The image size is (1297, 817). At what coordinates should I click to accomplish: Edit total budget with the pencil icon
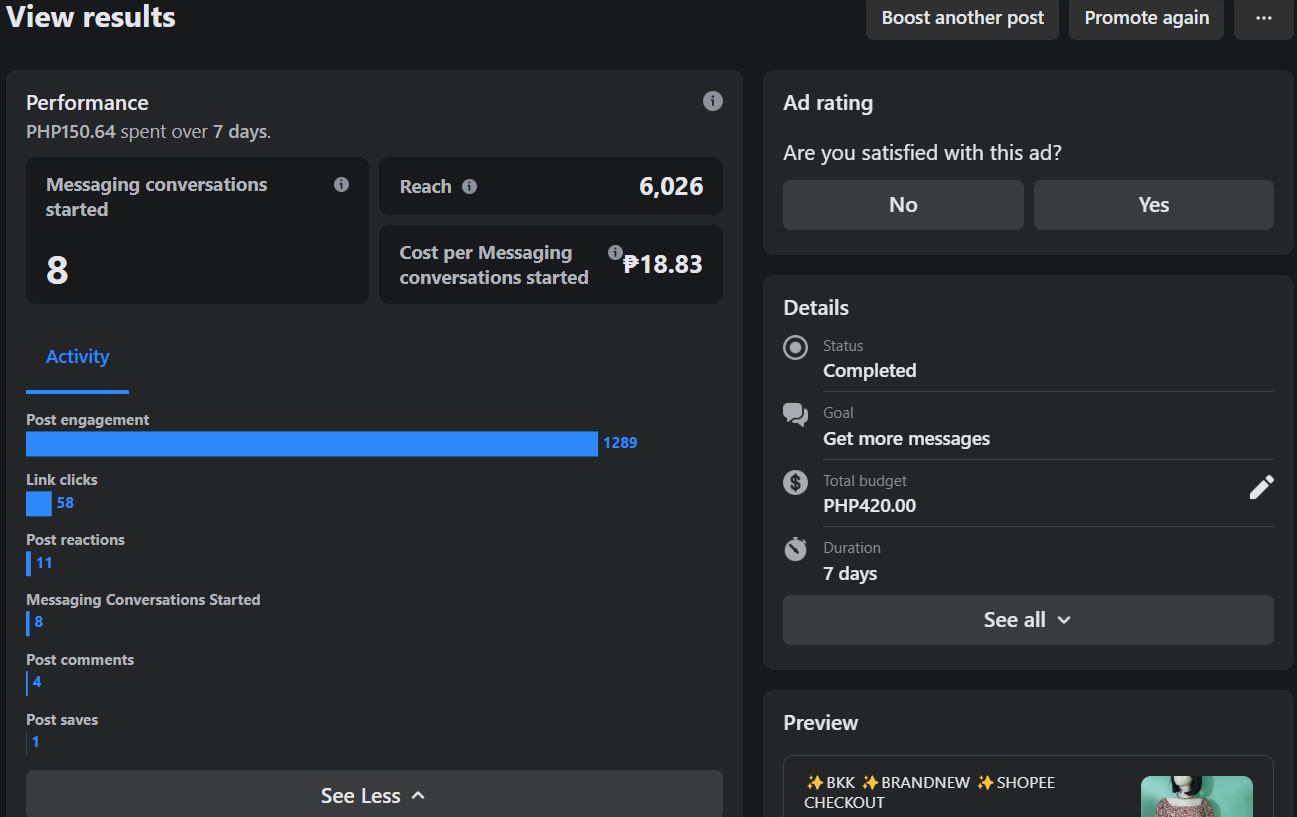[1261, 487]
